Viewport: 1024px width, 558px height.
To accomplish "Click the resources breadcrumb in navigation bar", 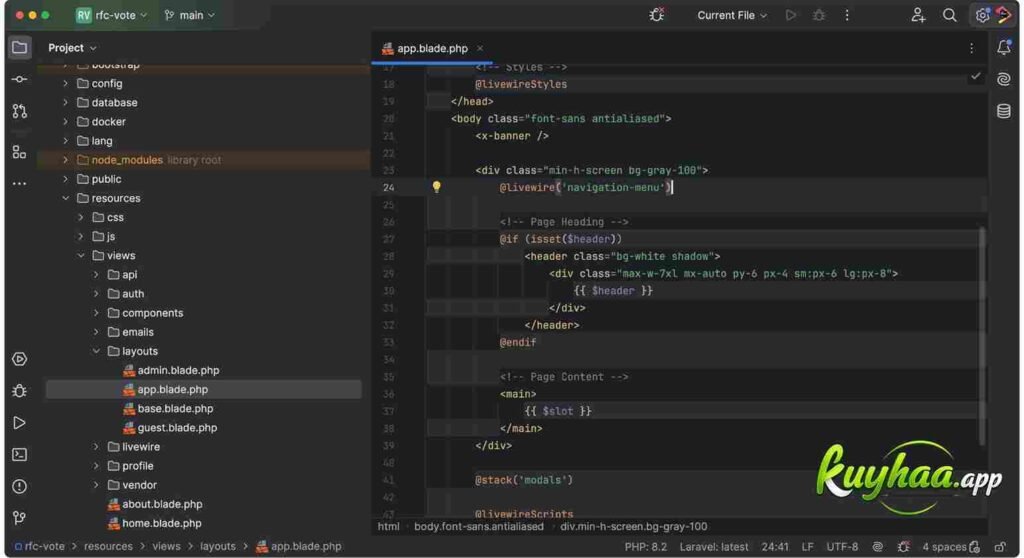I will pyautogui.click(x=108, y=546).
